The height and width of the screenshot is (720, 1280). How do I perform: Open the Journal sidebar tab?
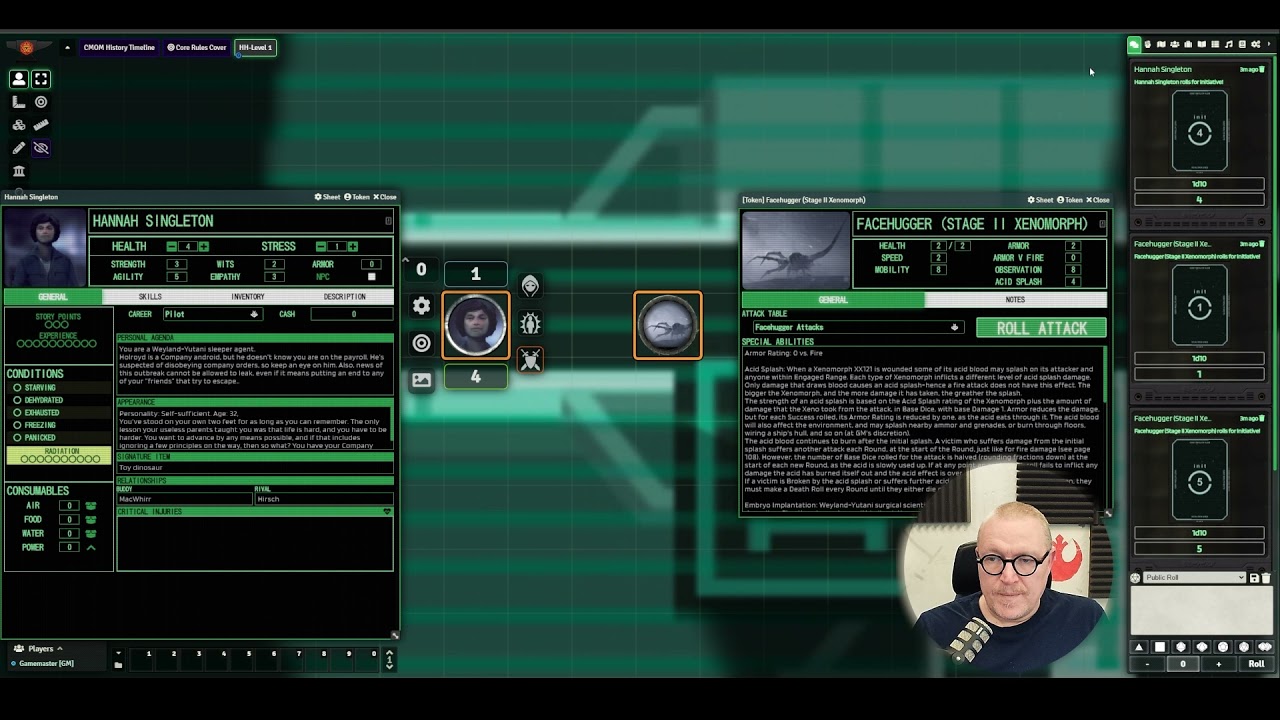pos(1201,44)
